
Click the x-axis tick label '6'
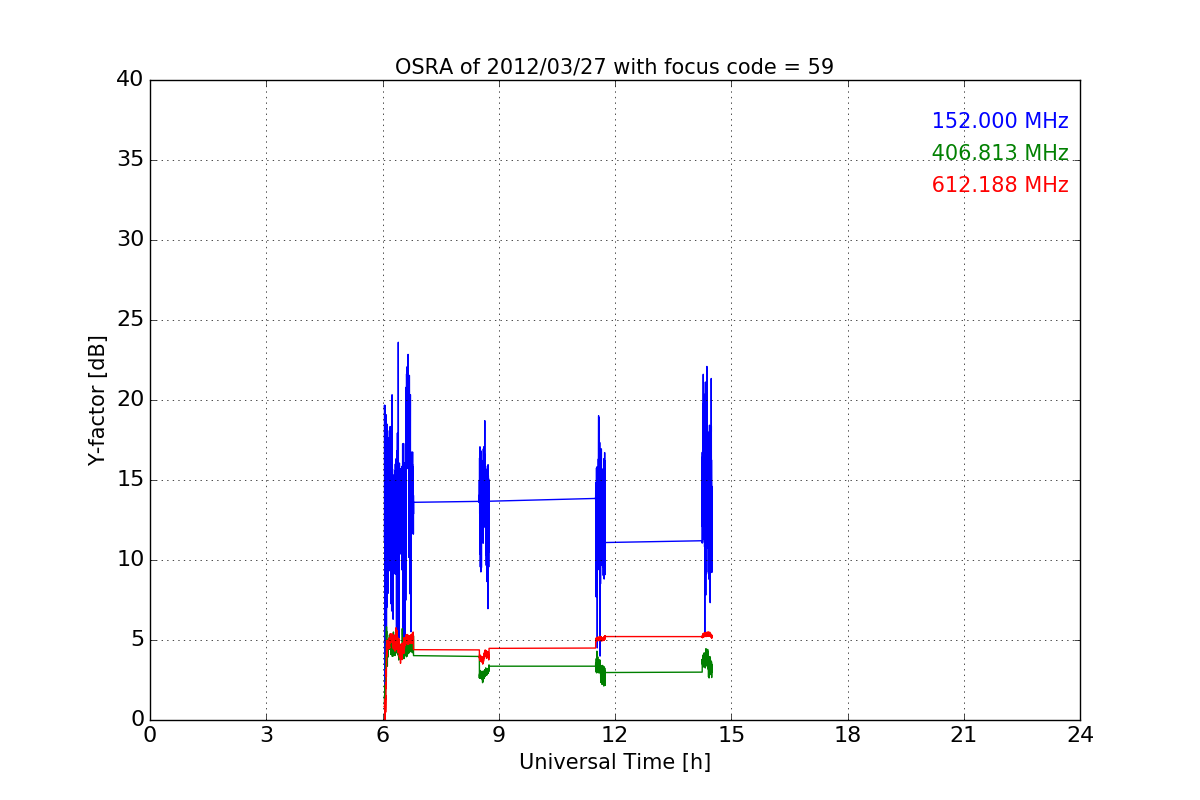[383, 735]
